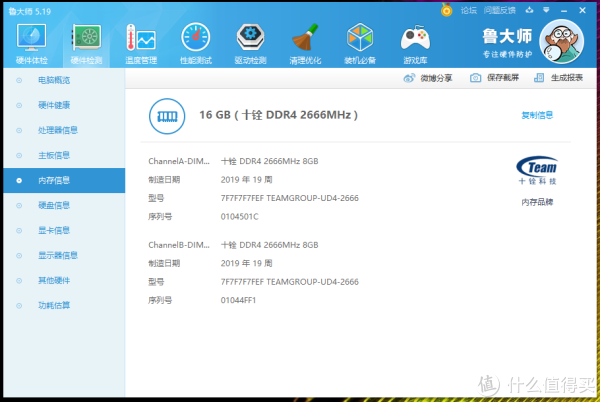
Task: Select 硬件健康 in sidebar
Action: [x=54, y=105]
